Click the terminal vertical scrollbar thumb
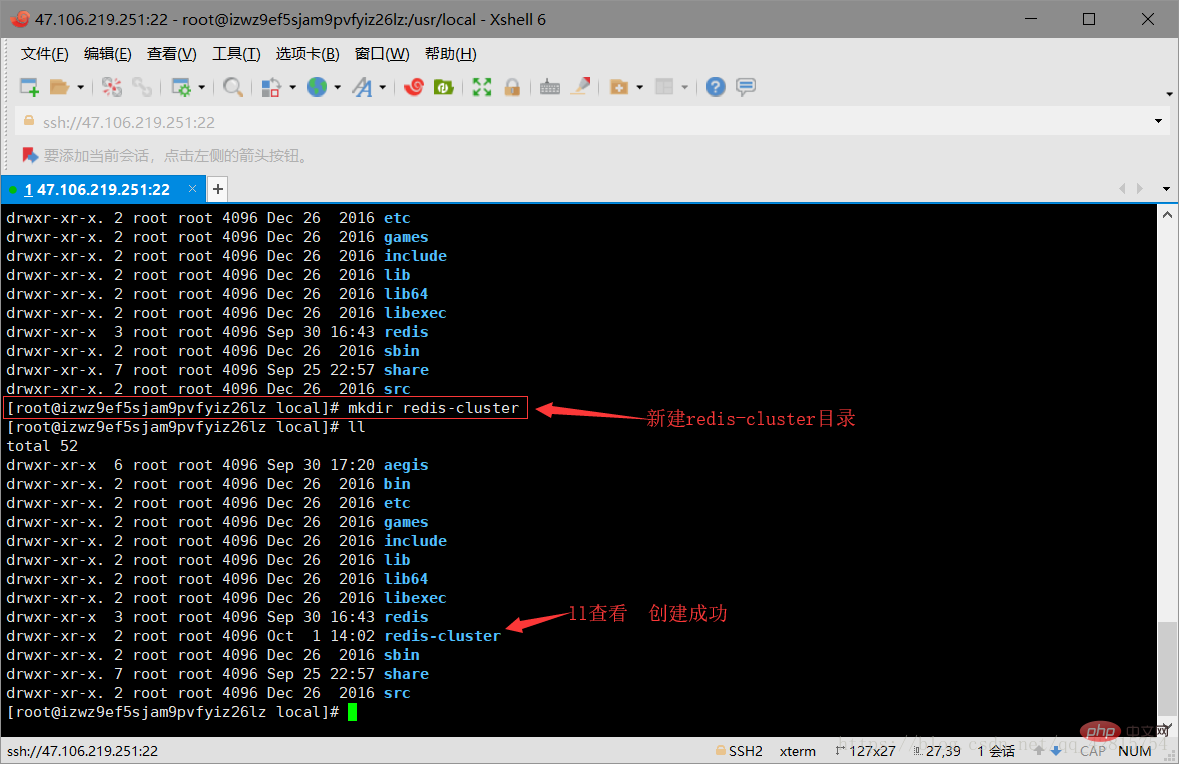The height and width of the screenshot is (764, 1179). tap(1167, 668)
